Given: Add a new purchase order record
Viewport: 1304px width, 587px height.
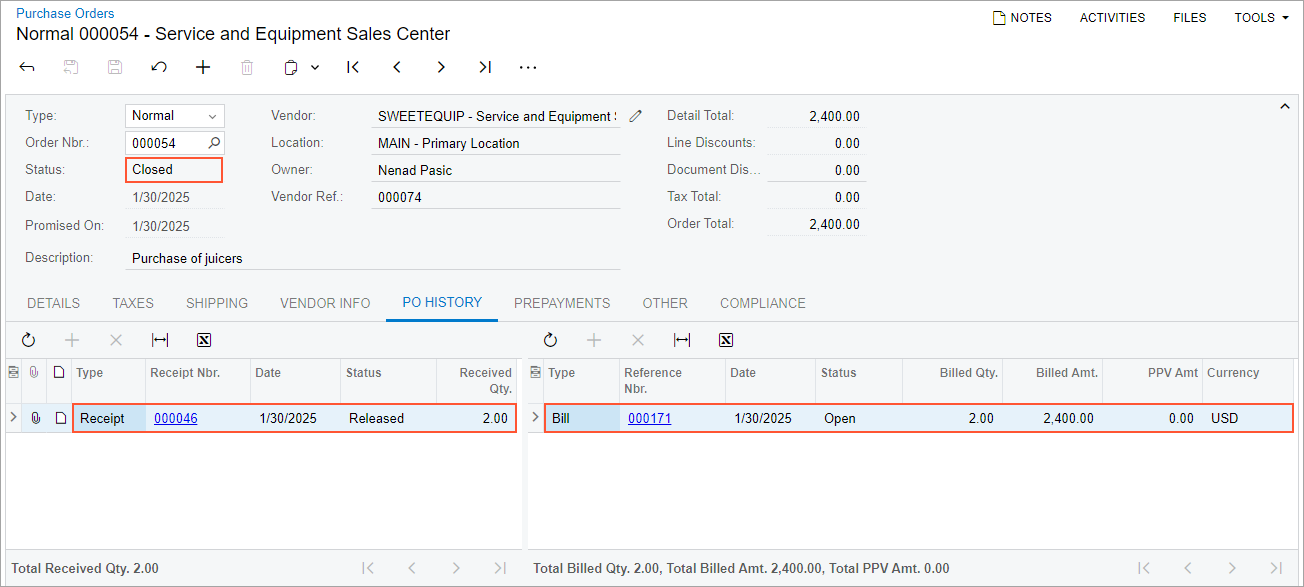Looking at the screenshot, I should (x=203, y=67).
